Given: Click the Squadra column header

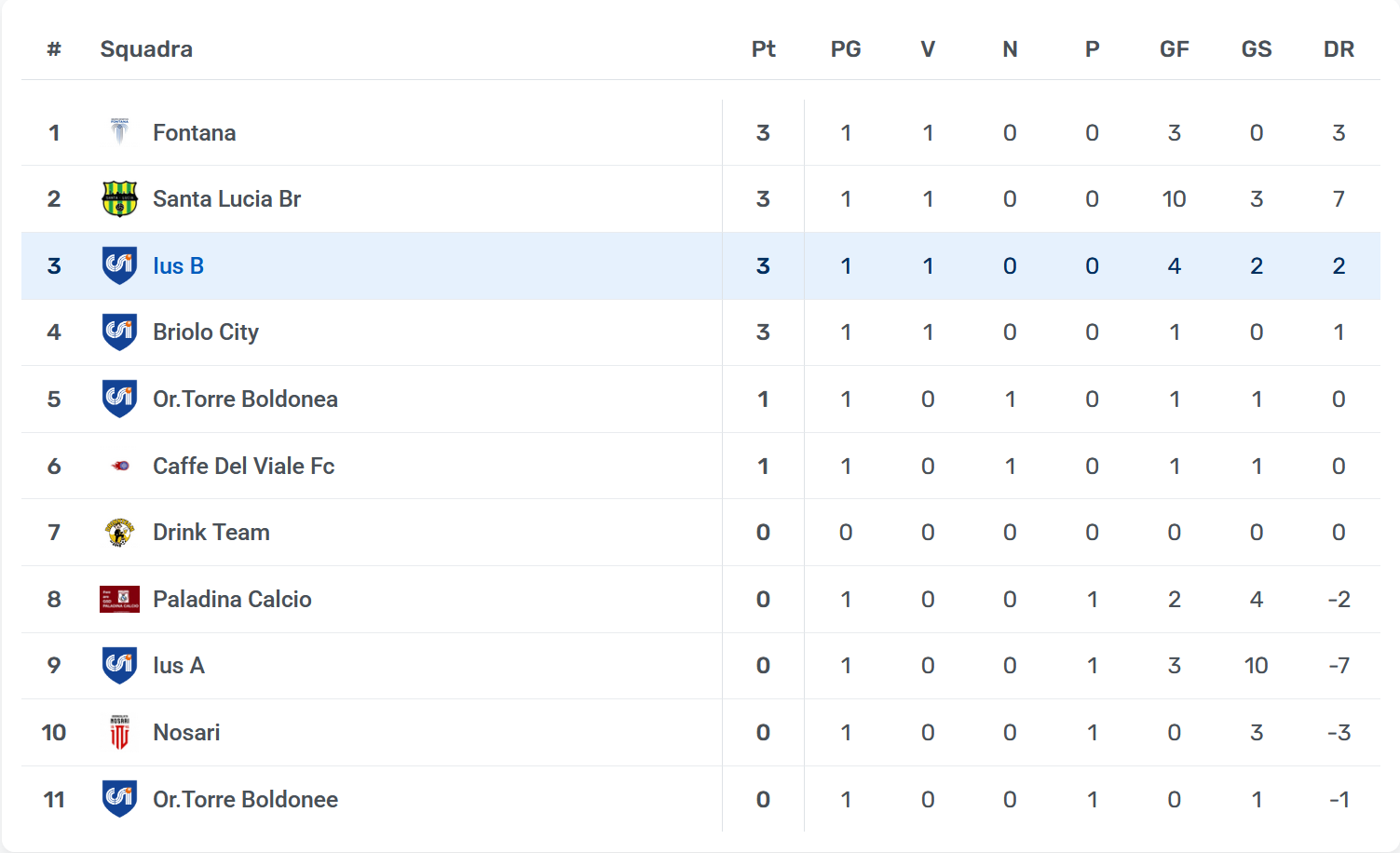Looking at the screenshot, I should click(x=146, y=49).
